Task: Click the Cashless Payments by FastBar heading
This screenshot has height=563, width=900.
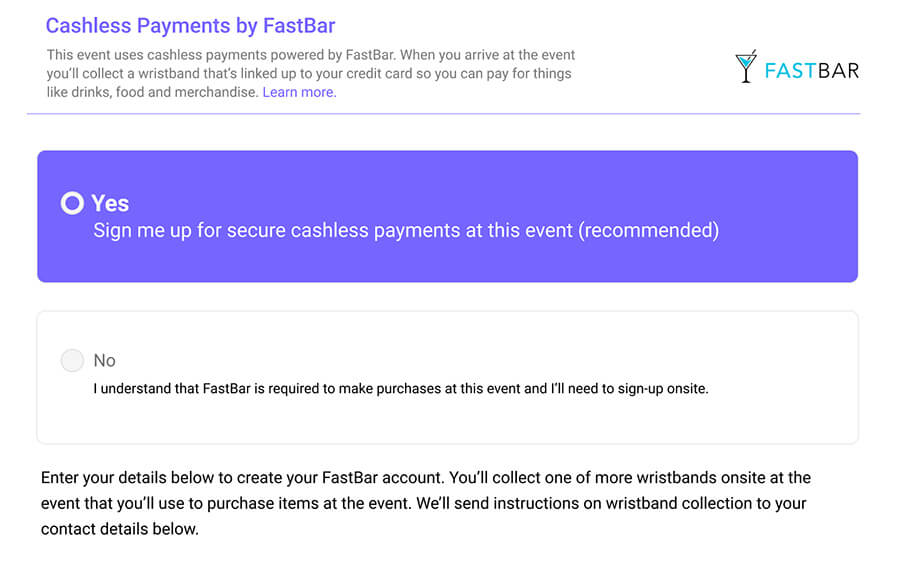Action: (190, 26)
